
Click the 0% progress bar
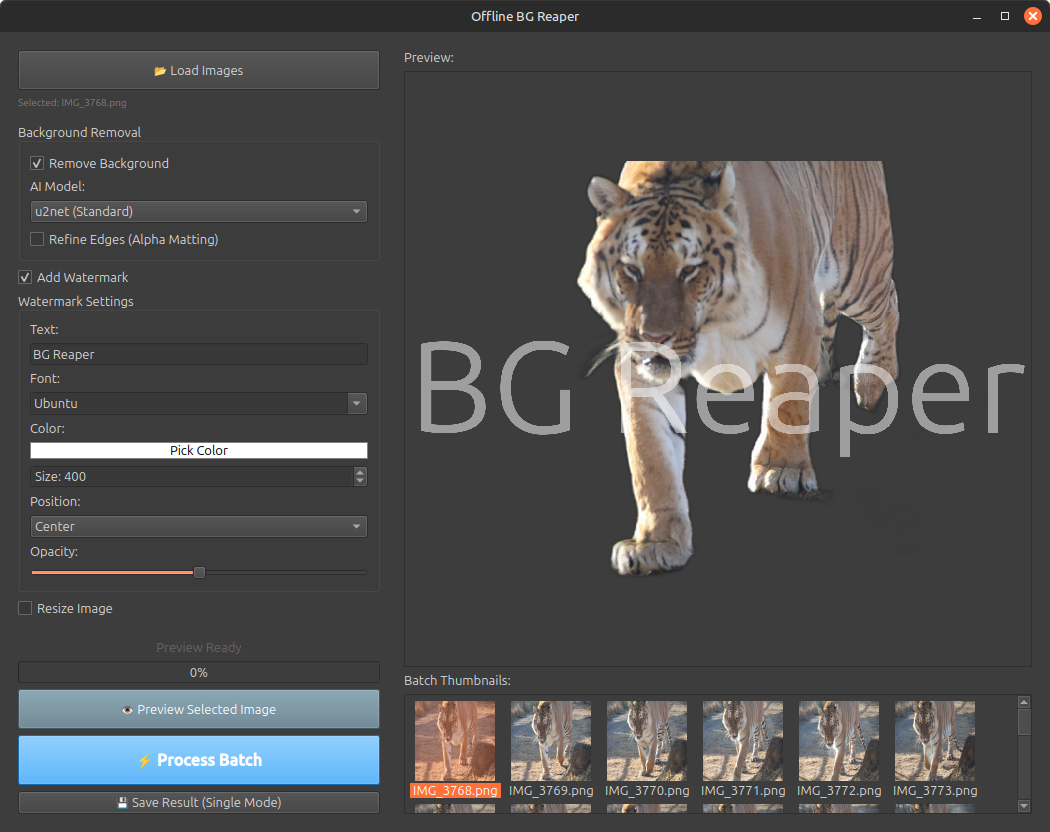199,673
